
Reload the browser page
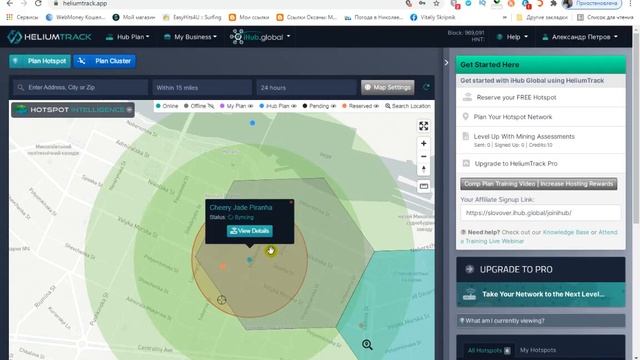point(38,3)
